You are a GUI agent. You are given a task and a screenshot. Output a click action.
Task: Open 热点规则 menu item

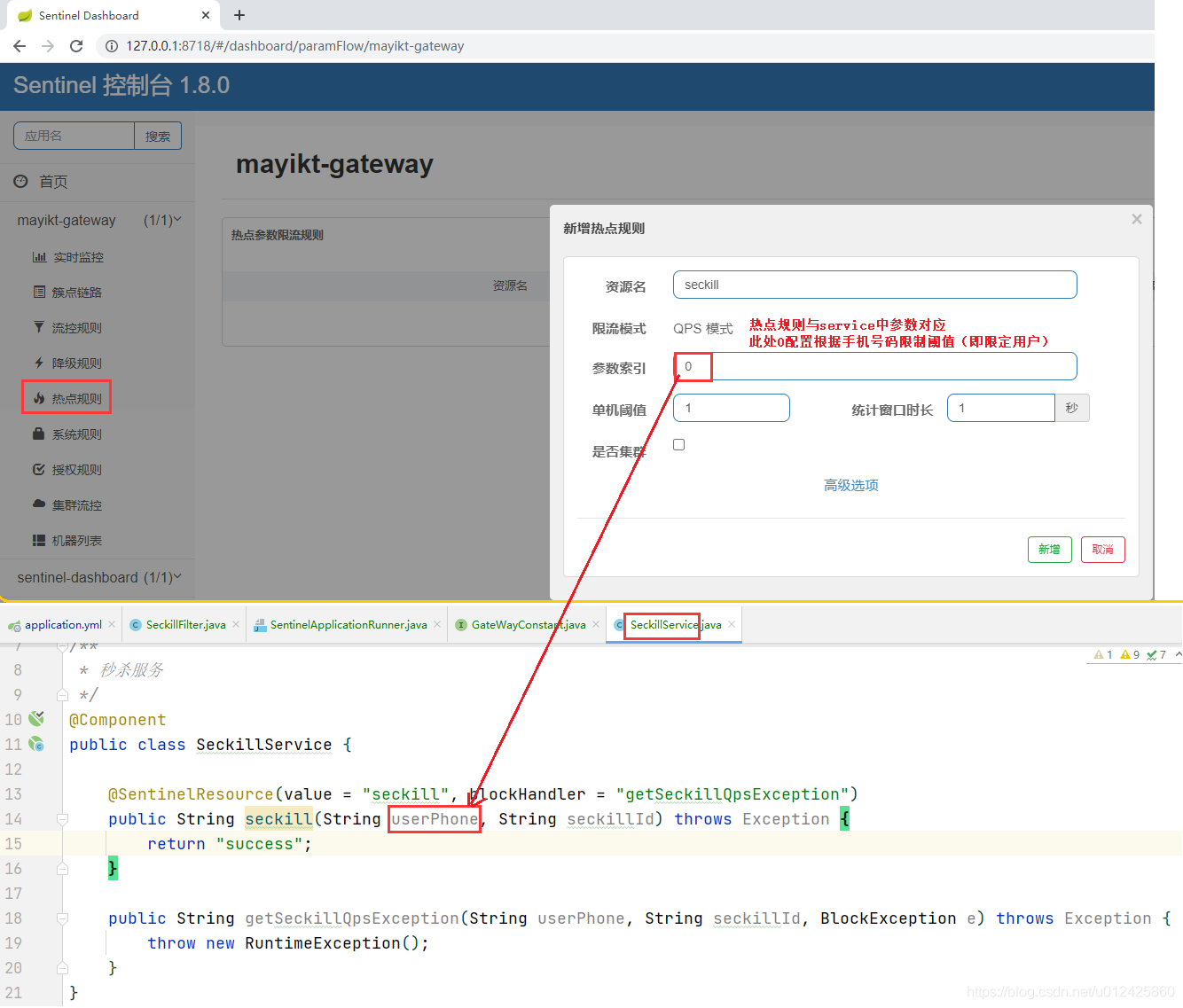[77, 399]
